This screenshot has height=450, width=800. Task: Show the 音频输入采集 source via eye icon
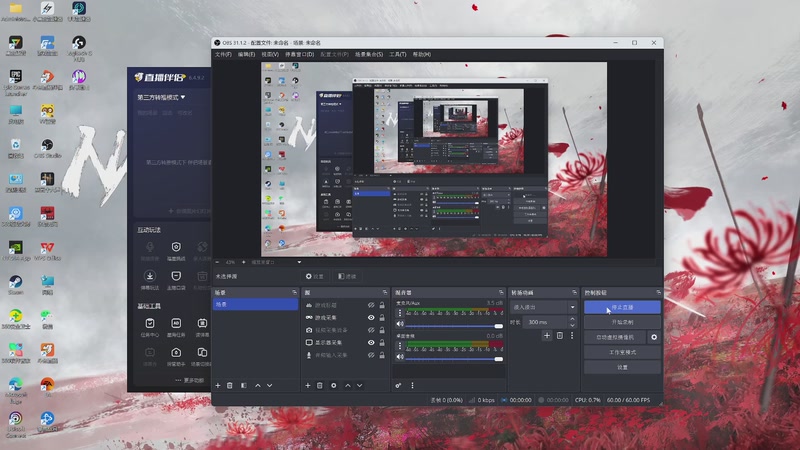point(371,355)
